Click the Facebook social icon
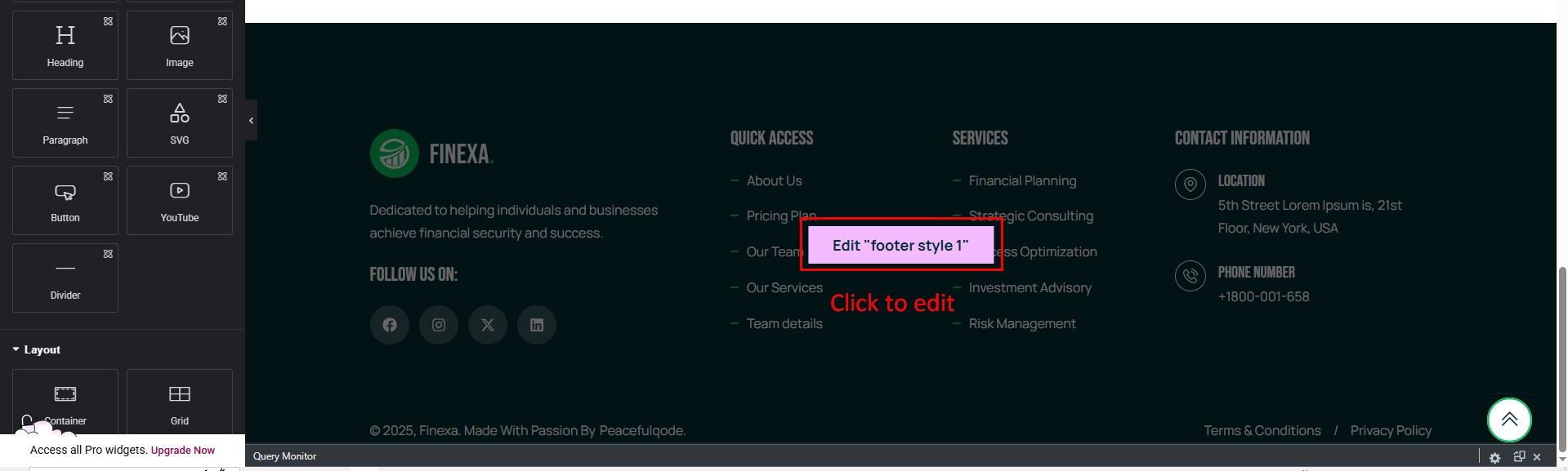This screenshot has height=471, width=1568. [x=390, y=325]
